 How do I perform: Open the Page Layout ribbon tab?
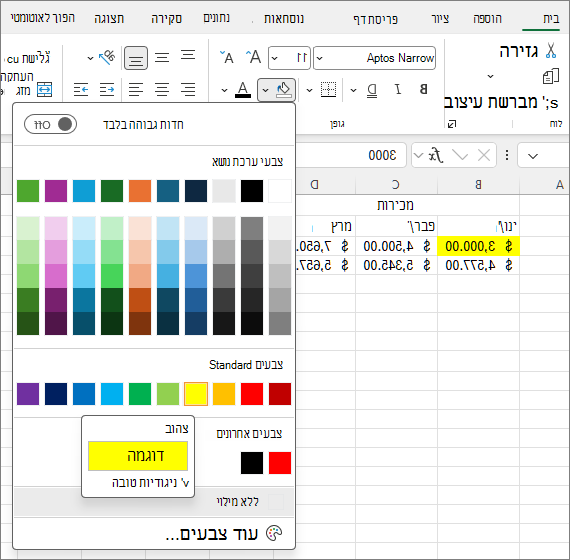(x=376, y=19)
